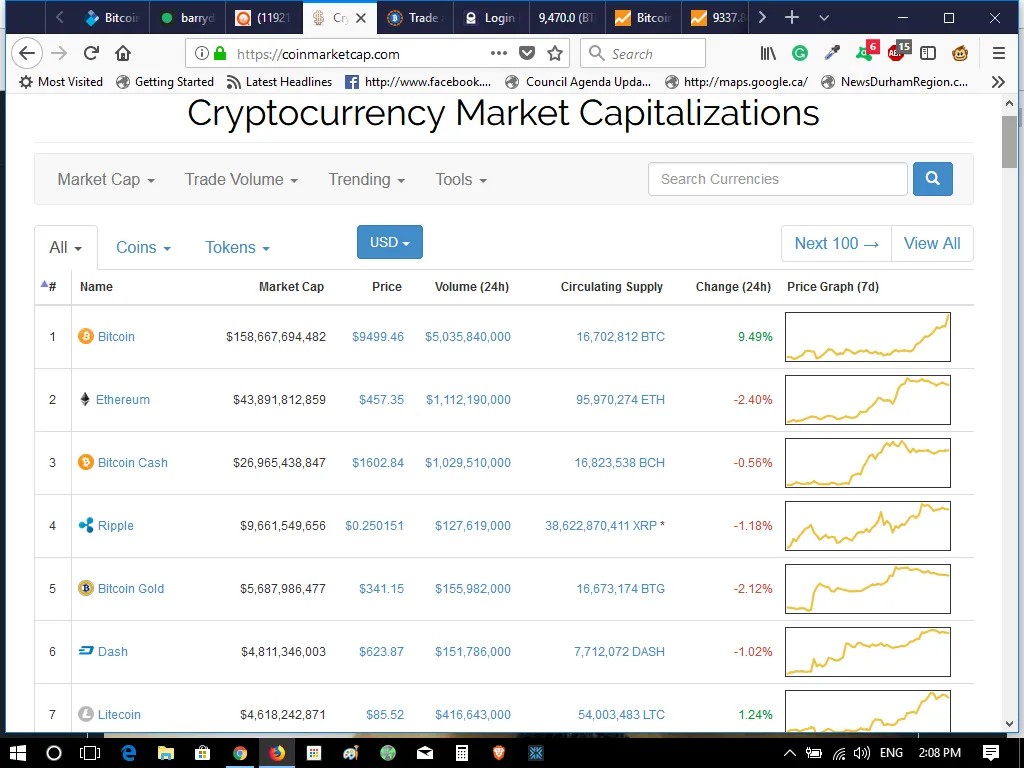Show more bookmarks with double chevron
The width and height of the screenshot is (1024, 768).
point(998,82)
